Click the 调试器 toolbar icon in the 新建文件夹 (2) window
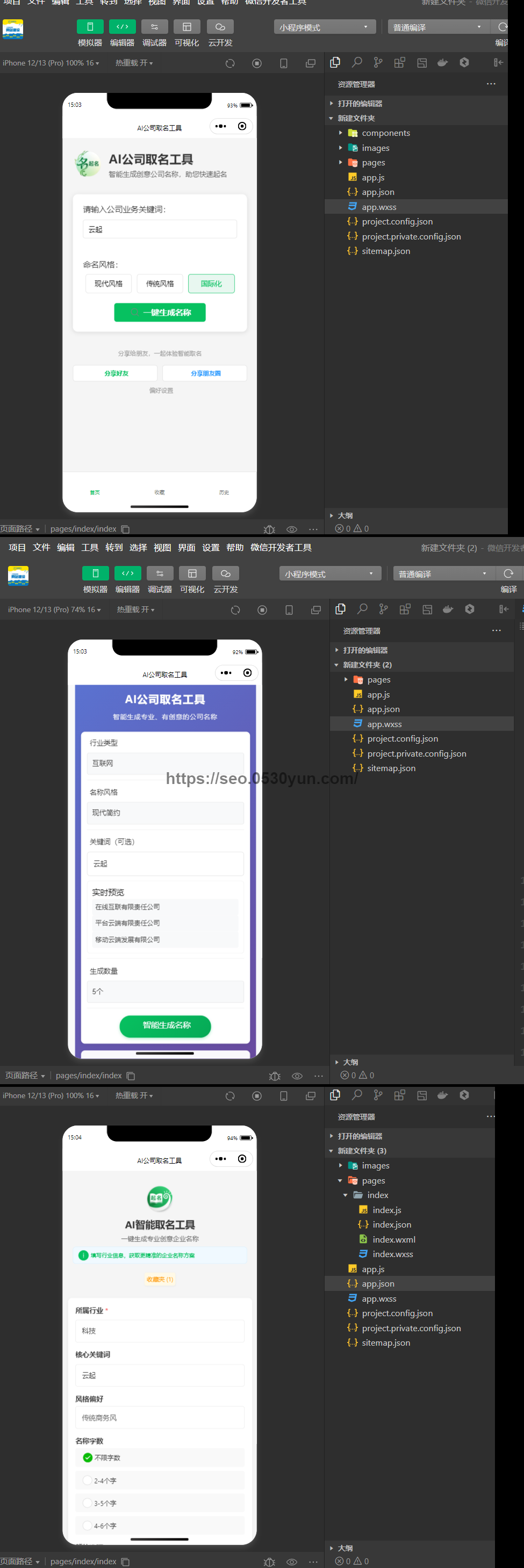 (x=160, y=574)
